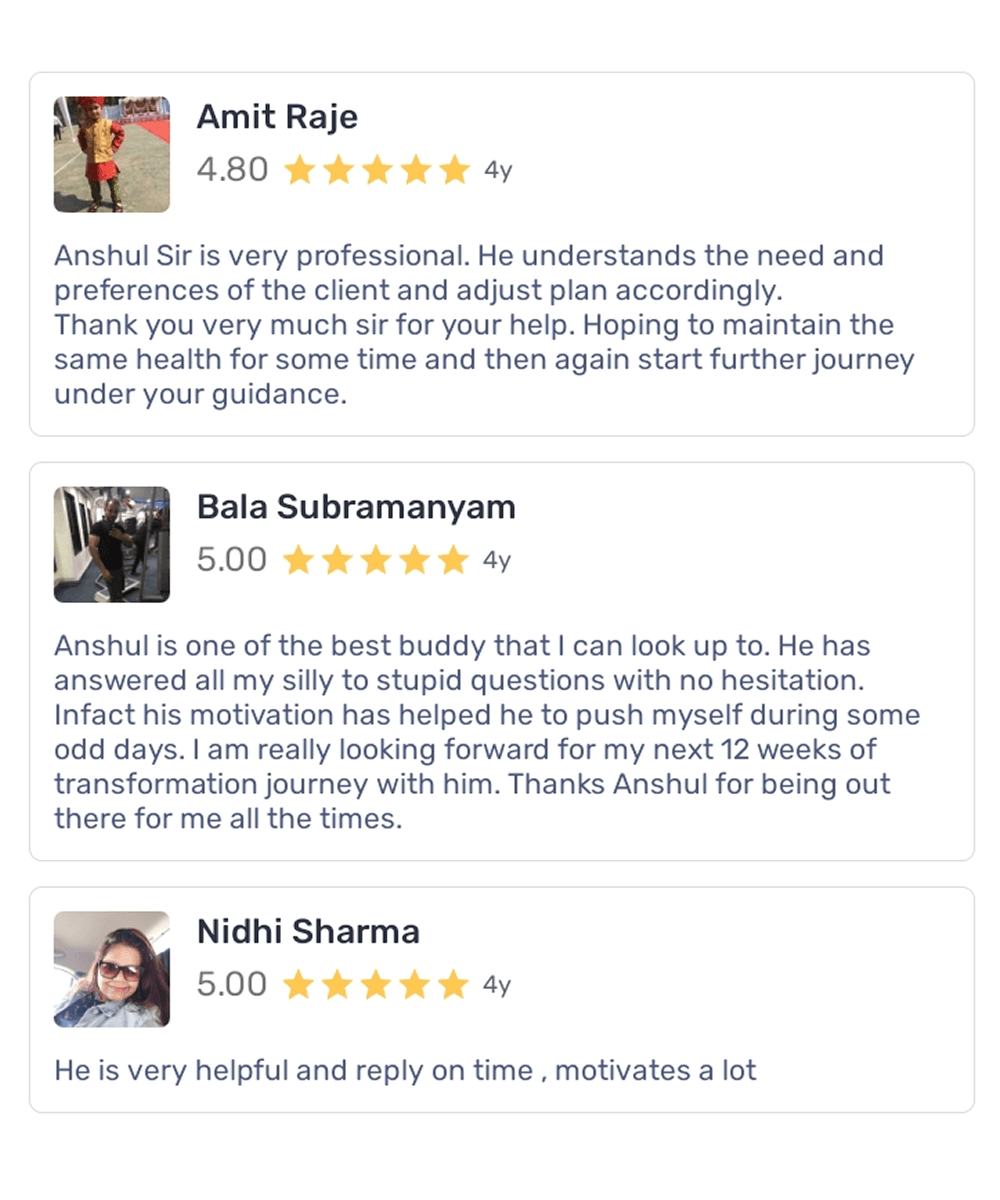Screen dimensions: 1000x1200
Task: Select Bala Subramanyam's review text paragraph
Action: coord(487,732)
